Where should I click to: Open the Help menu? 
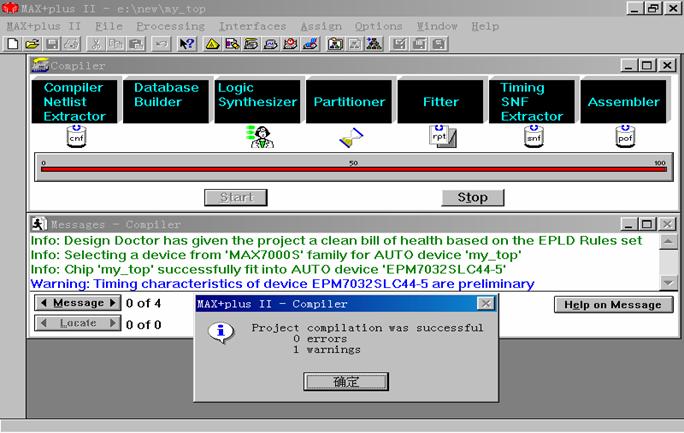(485, 26)
